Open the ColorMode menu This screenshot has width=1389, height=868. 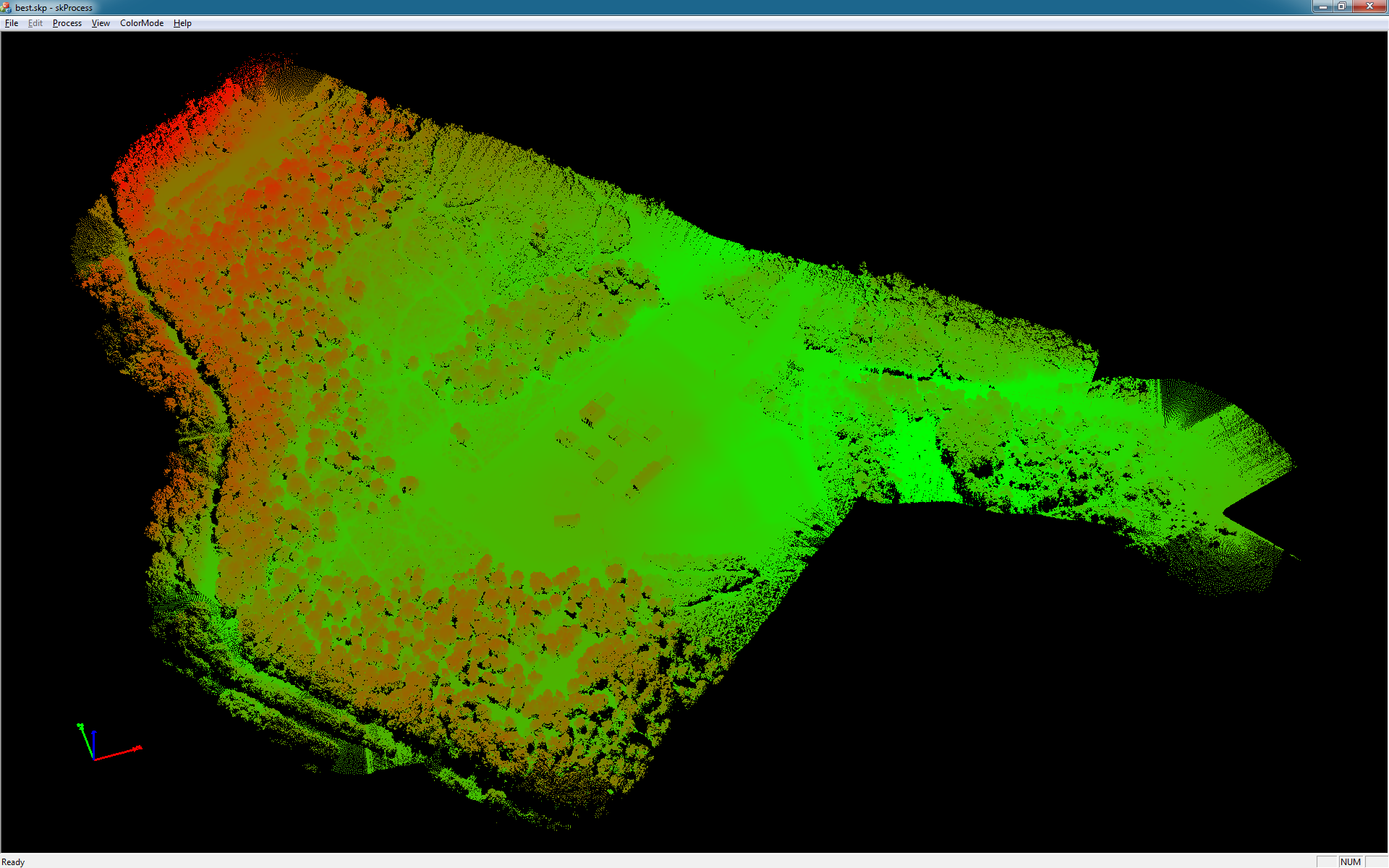click(141, 23)
